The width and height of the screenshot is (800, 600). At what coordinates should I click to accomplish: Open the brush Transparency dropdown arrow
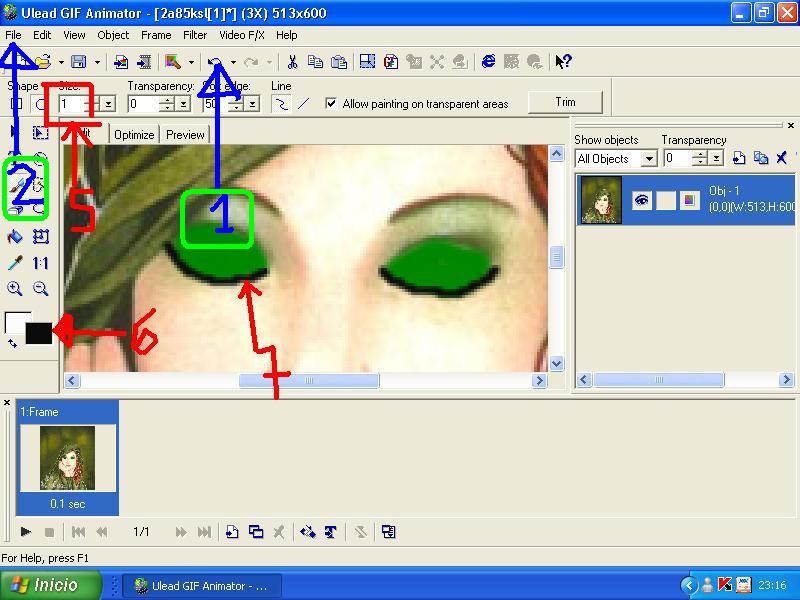(183, 104)
